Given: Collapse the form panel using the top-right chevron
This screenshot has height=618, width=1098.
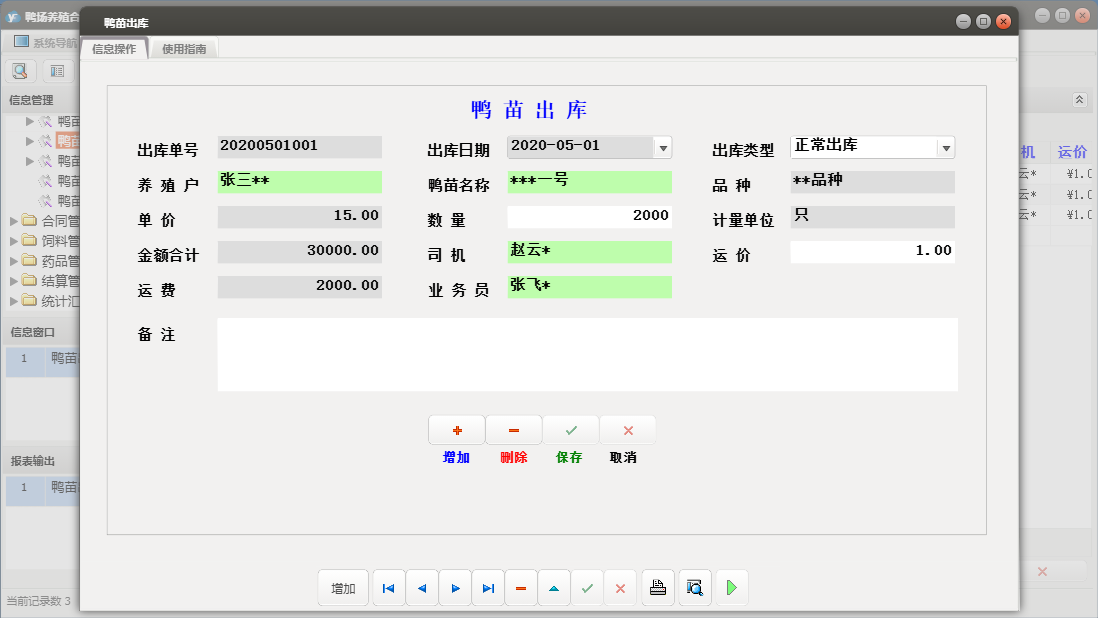Looking at the screenshot, I should click(x=1080, y=100).
